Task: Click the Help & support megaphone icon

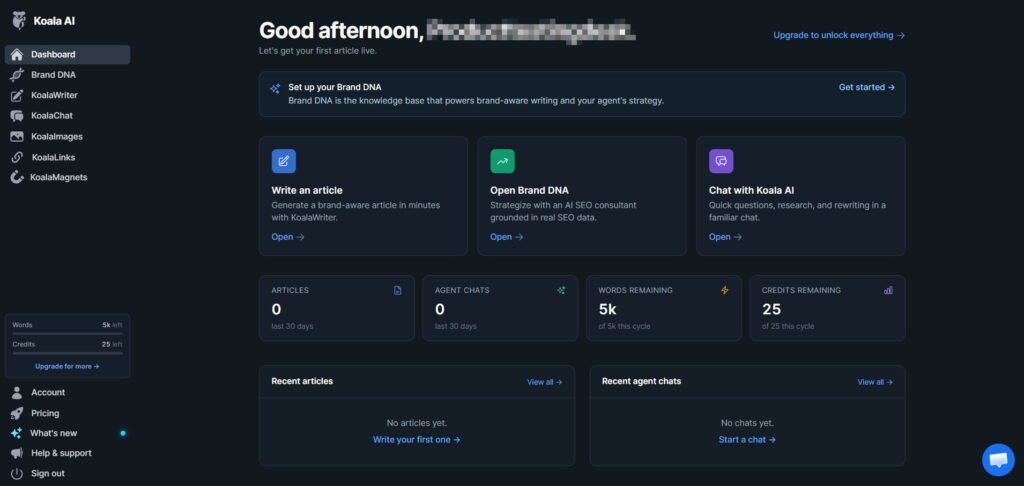Action: (x=17, y=453)
